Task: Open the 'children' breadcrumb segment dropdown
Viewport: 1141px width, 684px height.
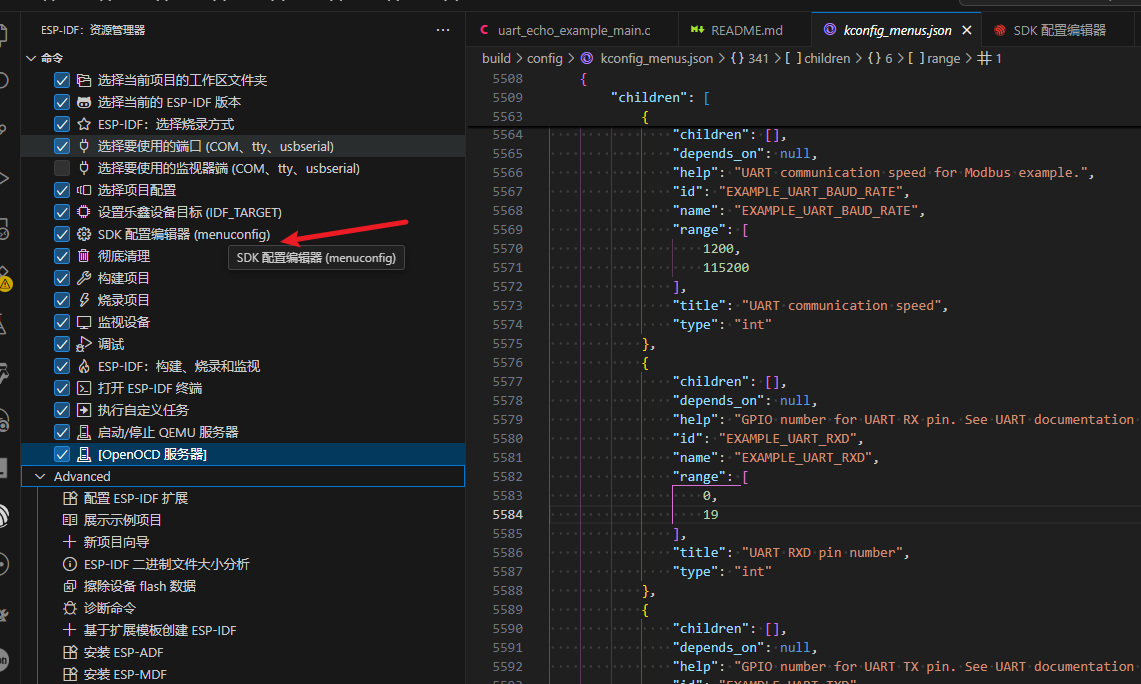Action: tap(827, 59)
